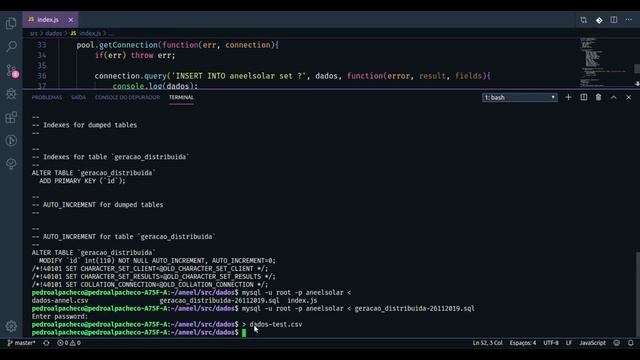Kill terminal with trash icon
The height and width of the screenshot is (360, 640).
click(x=598, y=98)
